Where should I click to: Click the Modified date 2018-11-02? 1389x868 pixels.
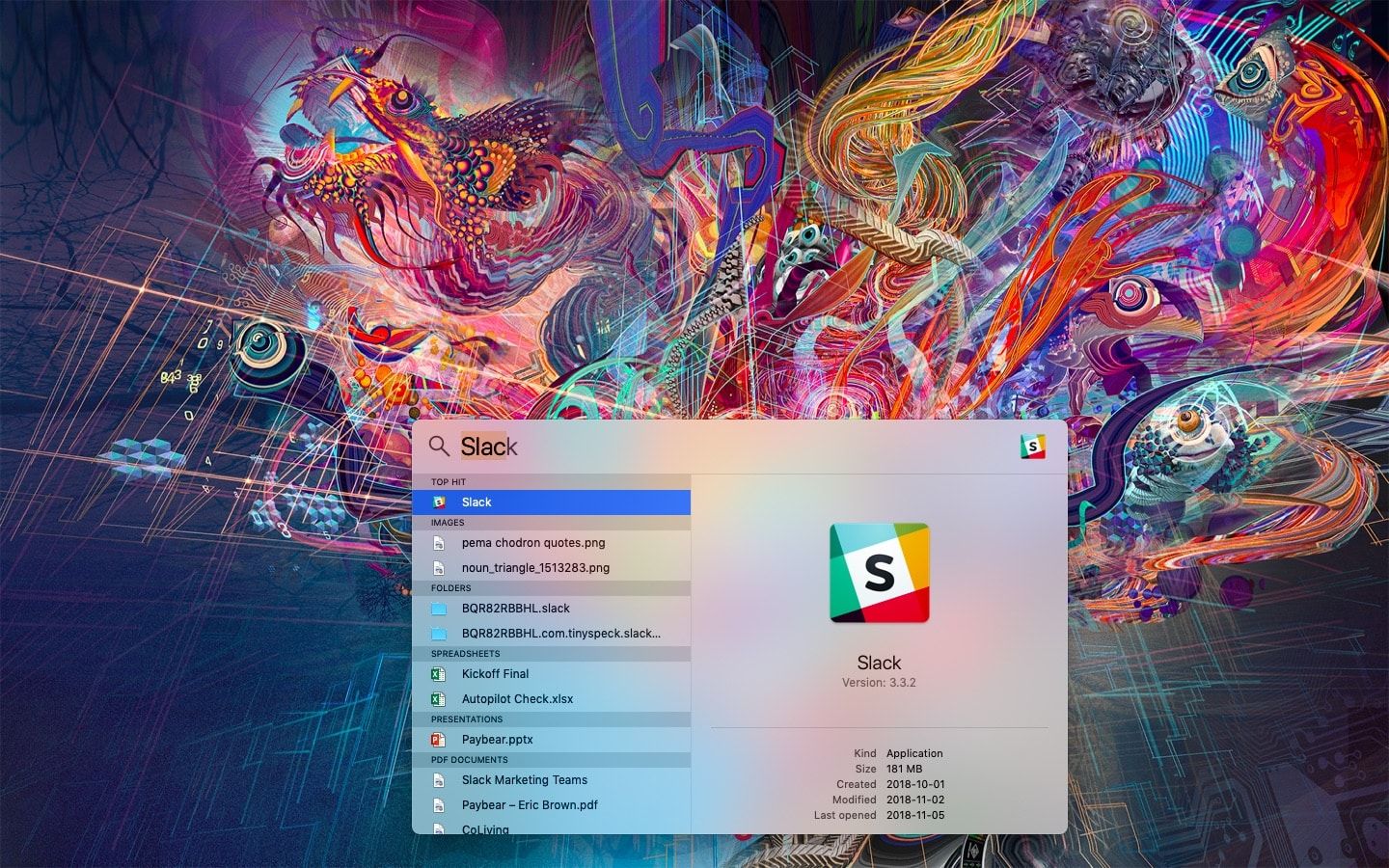click(915, 800)
